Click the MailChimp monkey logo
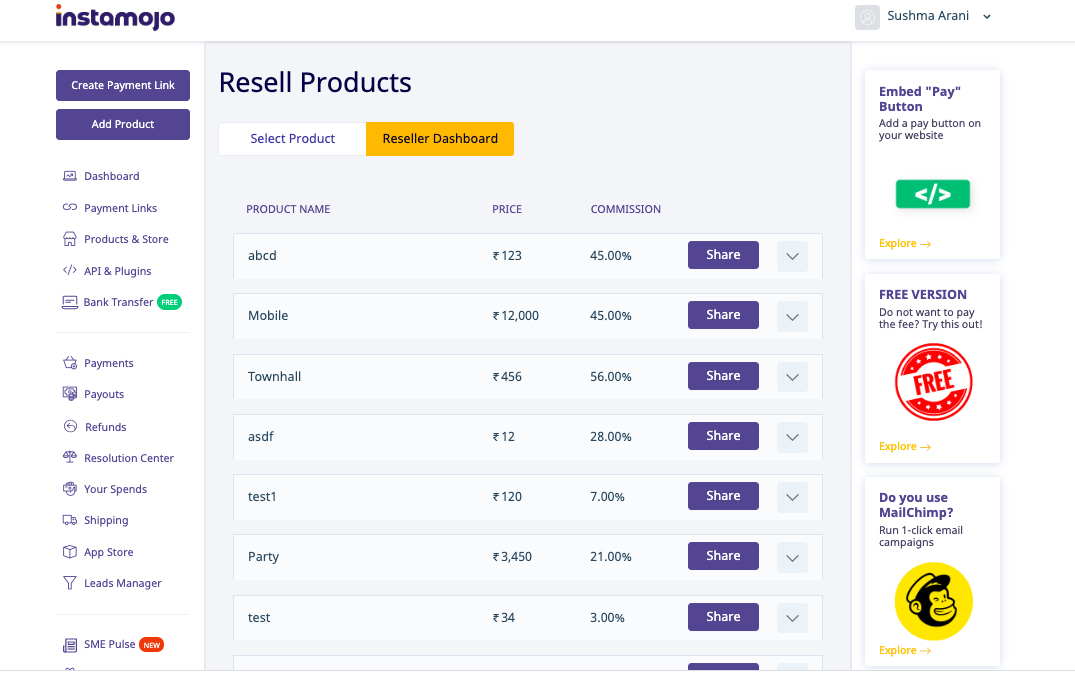Viewport: 1075px width, 674px height. pyautogui.click(x=933, y=602)
